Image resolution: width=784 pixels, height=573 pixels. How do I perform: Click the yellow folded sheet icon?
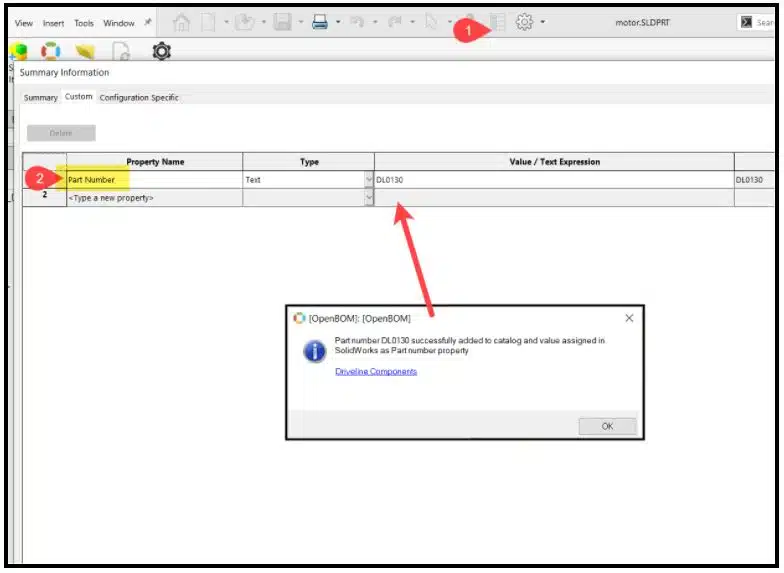click(85, 51)
